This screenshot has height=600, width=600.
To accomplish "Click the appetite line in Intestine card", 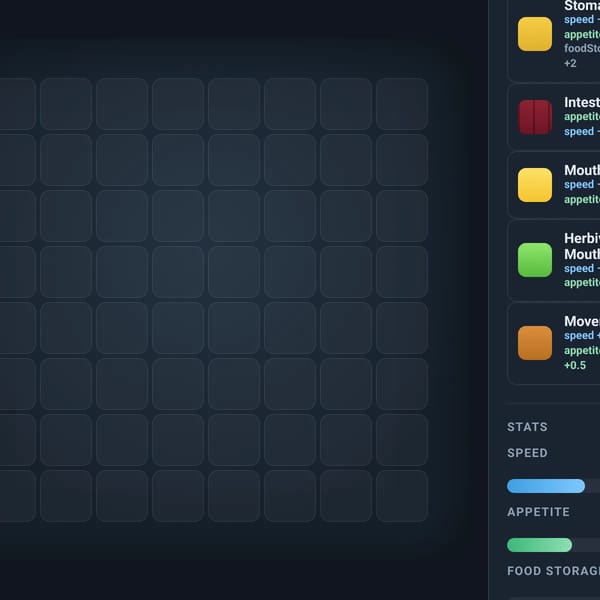I will (x=582, y=116).
